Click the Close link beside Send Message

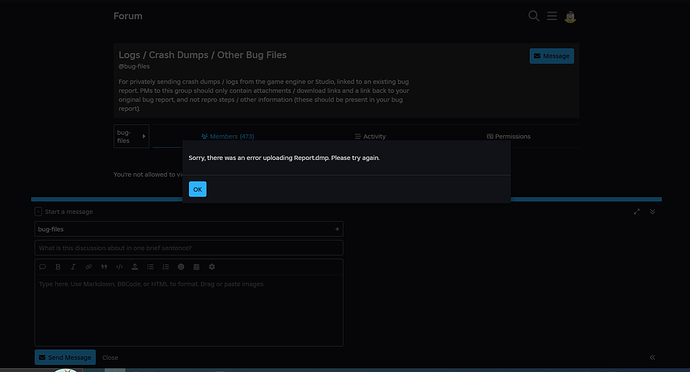point(110,357)
